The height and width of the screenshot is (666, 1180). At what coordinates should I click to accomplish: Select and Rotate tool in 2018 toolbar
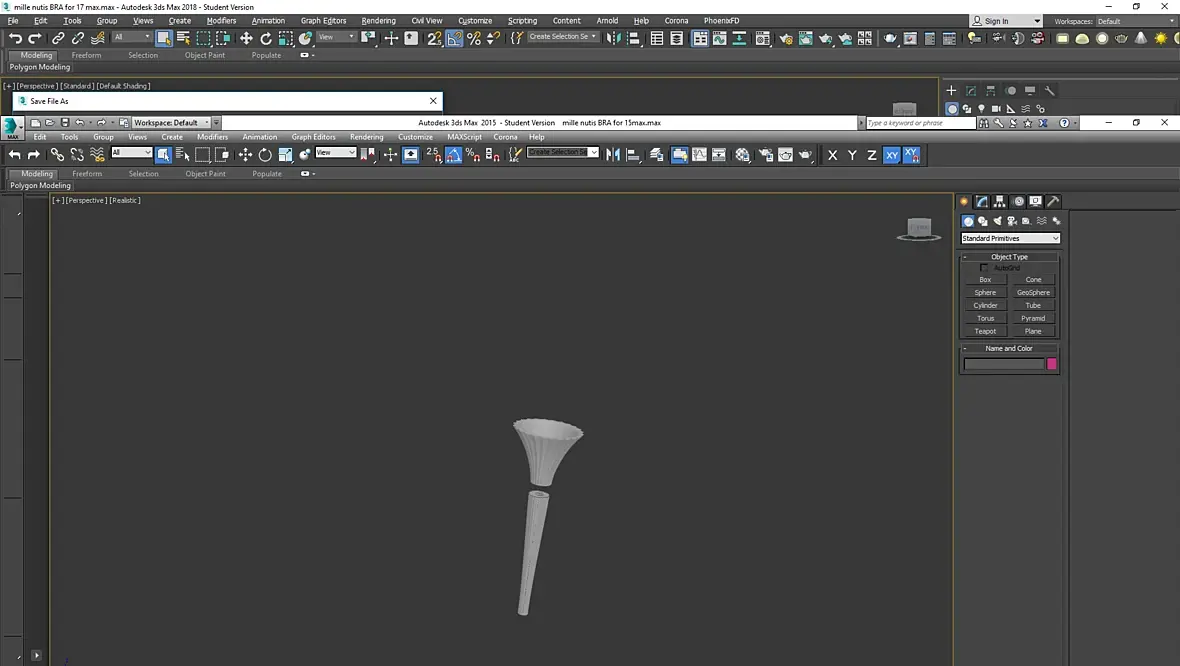pos(266,38)
